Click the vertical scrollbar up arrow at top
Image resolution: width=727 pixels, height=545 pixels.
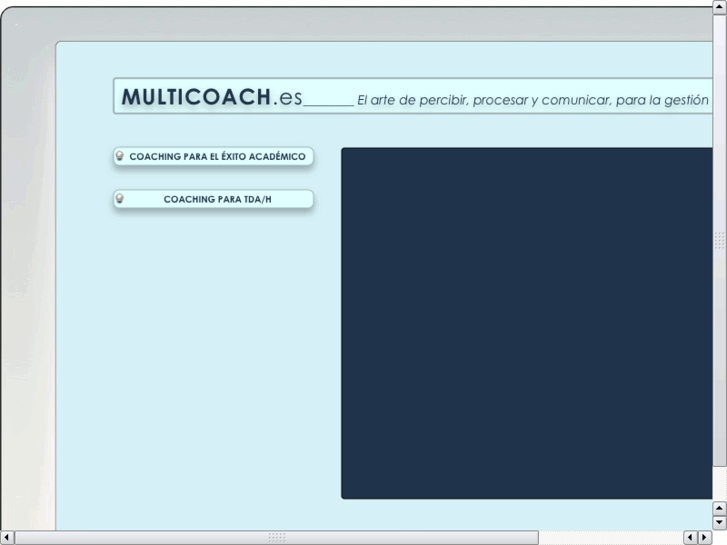point(720,7)
